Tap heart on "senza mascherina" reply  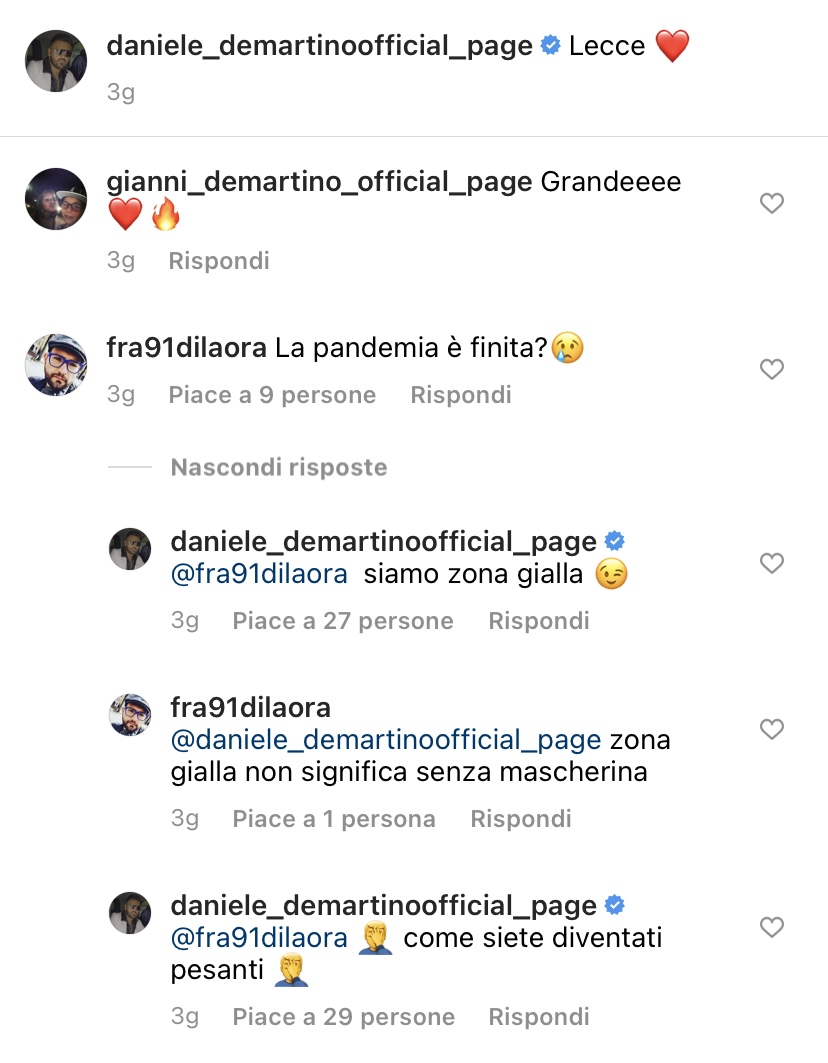[x=771, y=730]
